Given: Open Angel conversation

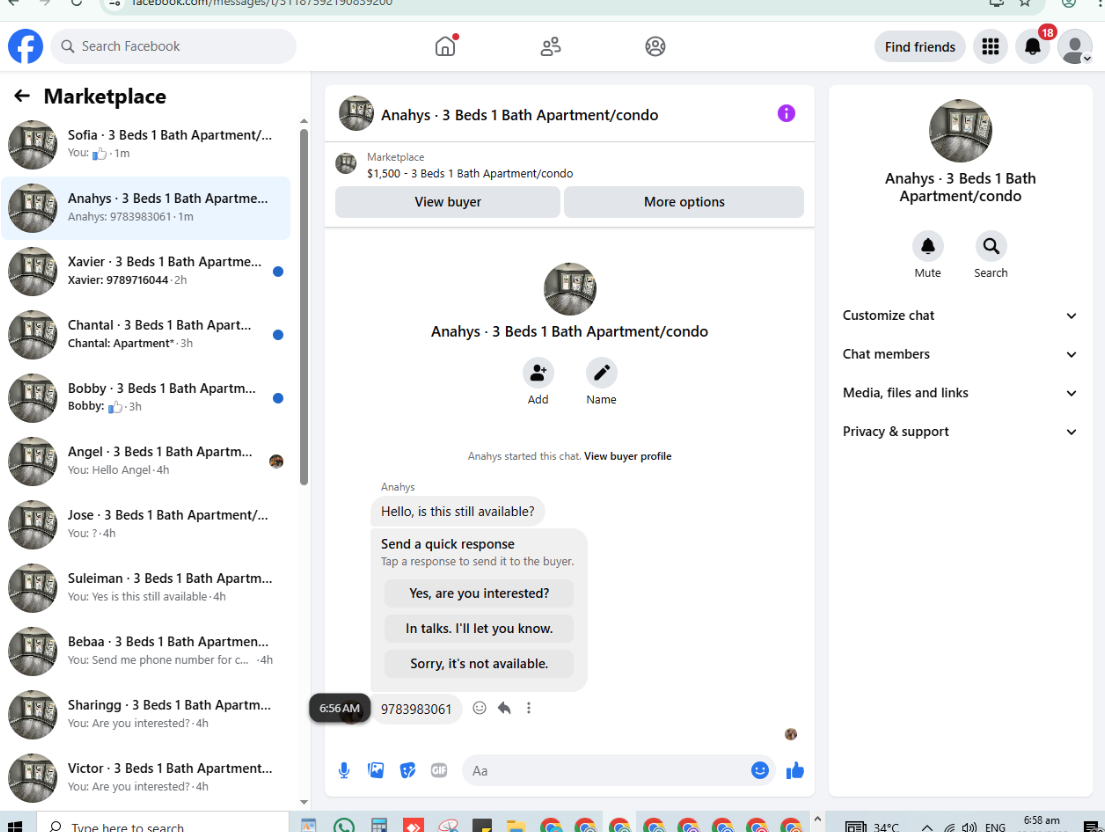Looking at the screenshot, I should [x=146, y=461].
